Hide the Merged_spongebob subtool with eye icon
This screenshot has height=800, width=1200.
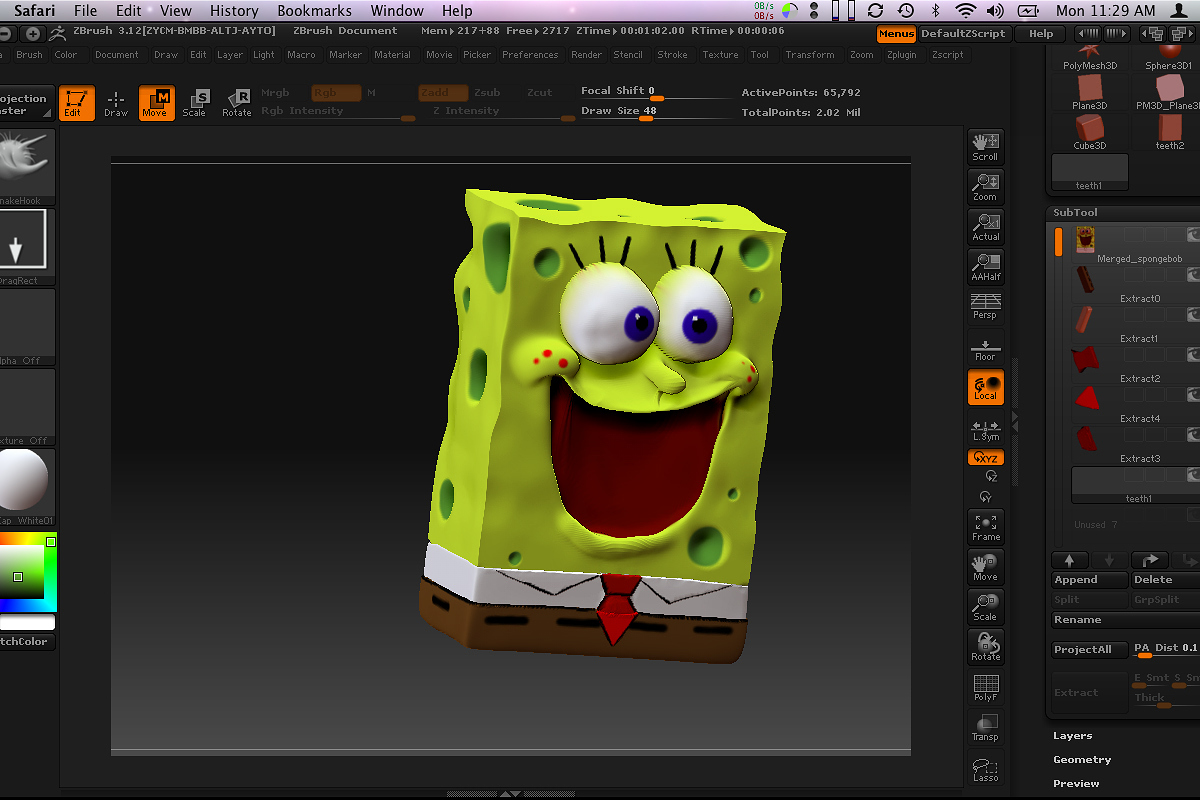click(x=1193, y=235)
